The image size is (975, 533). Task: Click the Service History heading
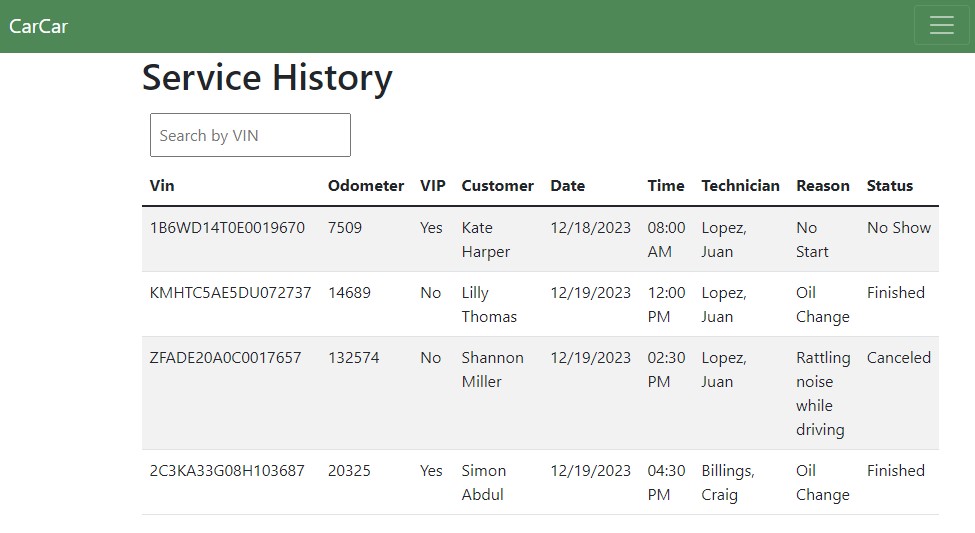click(x=267, y=78)
